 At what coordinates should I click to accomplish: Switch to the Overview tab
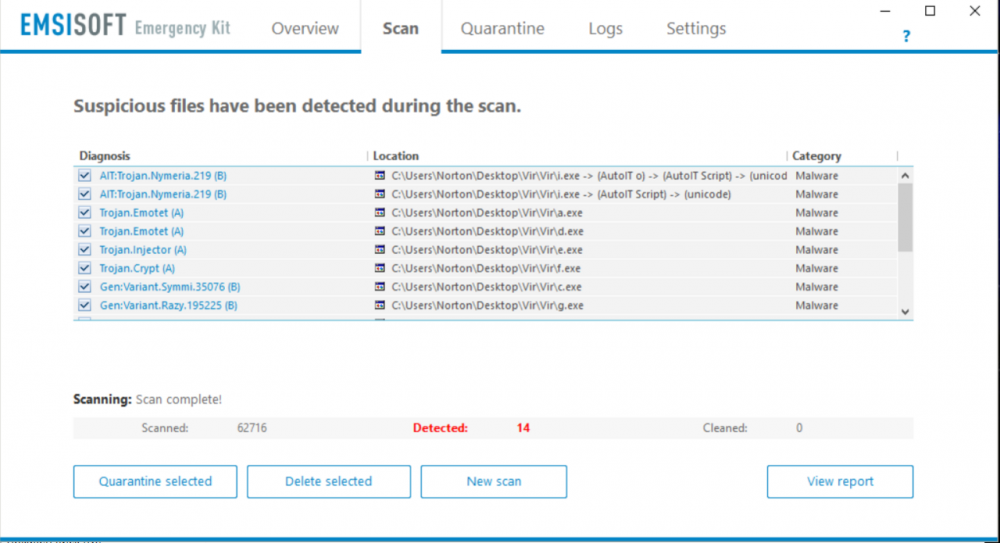tap(305, 29)
